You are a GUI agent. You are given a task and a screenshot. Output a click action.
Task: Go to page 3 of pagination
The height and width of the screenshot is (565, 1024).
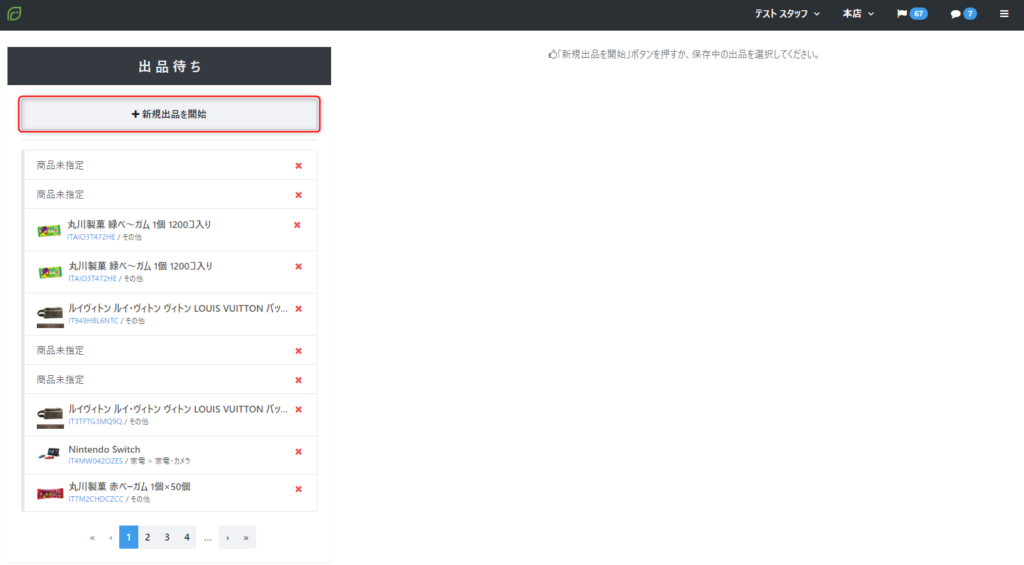point(167,537)
